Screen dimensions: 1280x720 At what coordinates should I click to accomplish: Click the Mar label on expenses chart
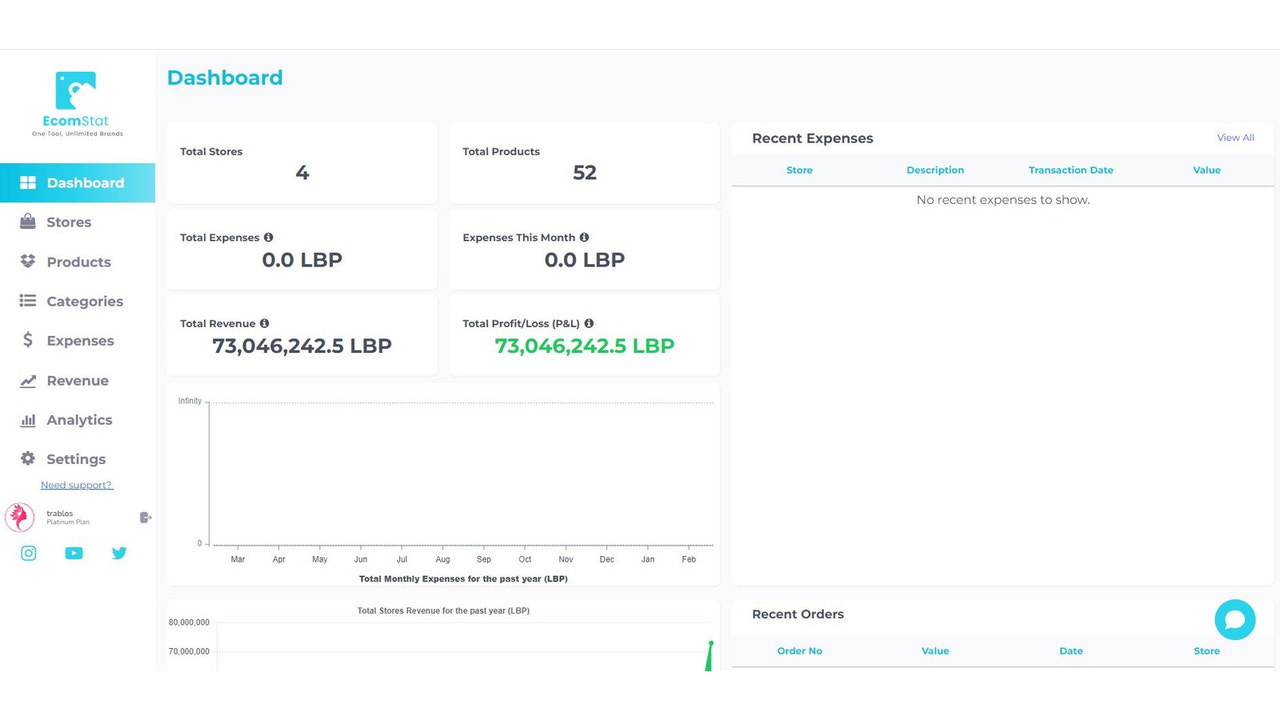click(x=238, y=559)
